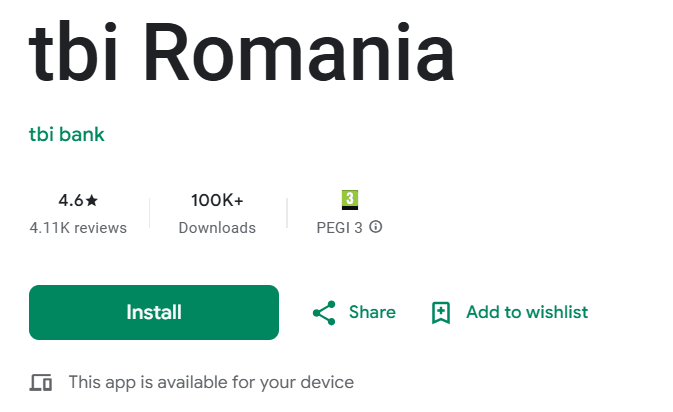Click the word "bank" in developer name
This screenshot has height=412, width=673.
[82, 134]
